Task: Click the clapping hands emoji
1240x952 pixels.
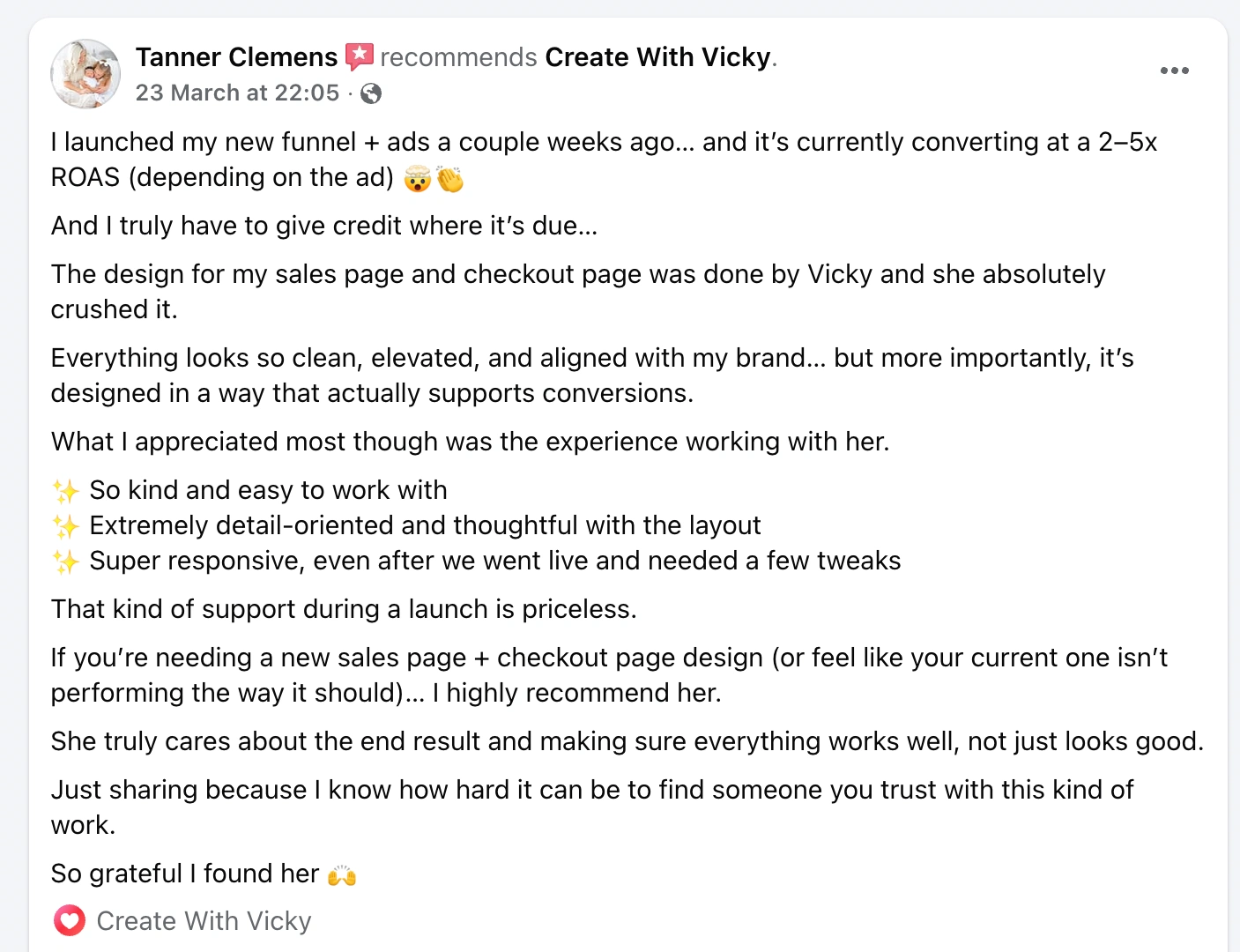Action: coord(449,179)
